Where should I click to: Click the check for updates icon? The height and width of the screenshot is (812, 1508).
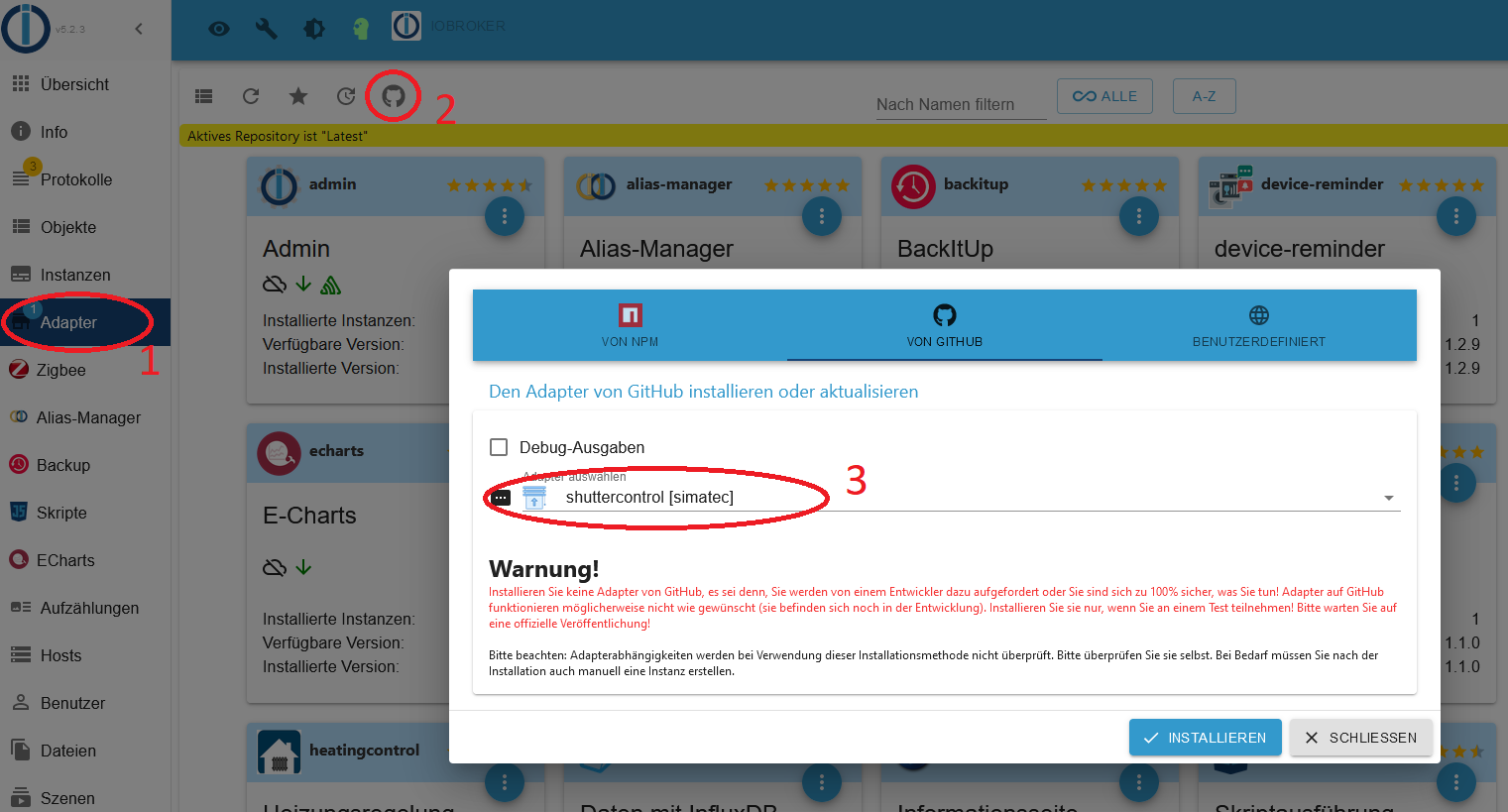pos(346,96)
